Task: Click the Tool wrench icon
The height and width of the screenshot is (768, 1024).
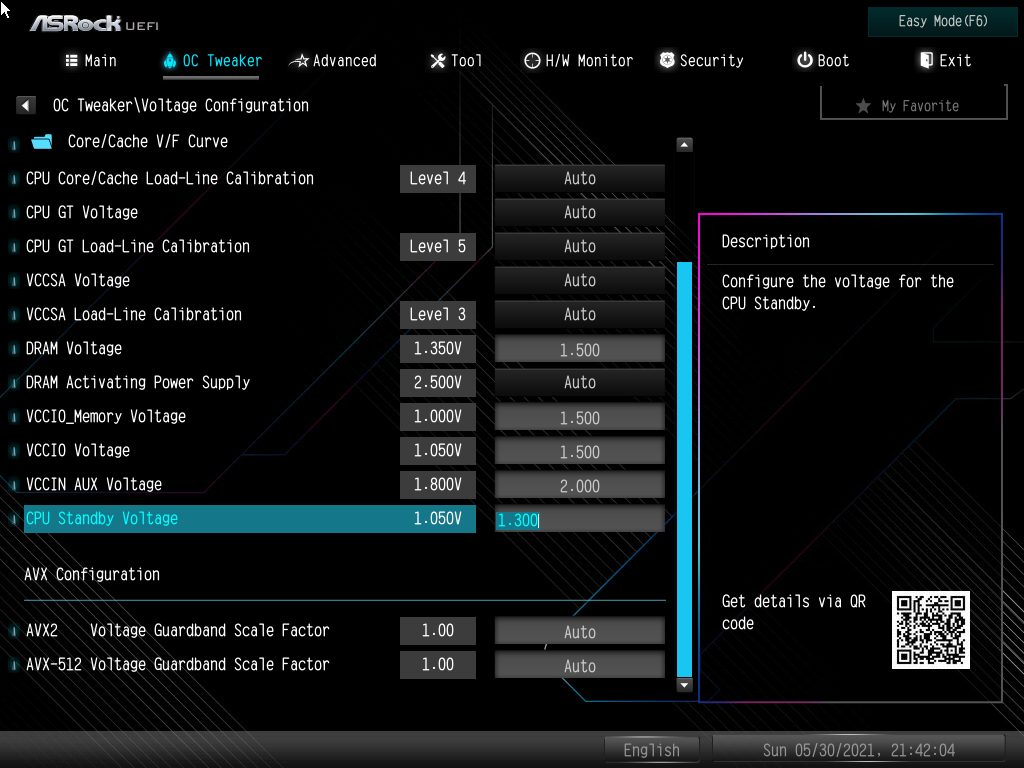Action: pos(438,61)
